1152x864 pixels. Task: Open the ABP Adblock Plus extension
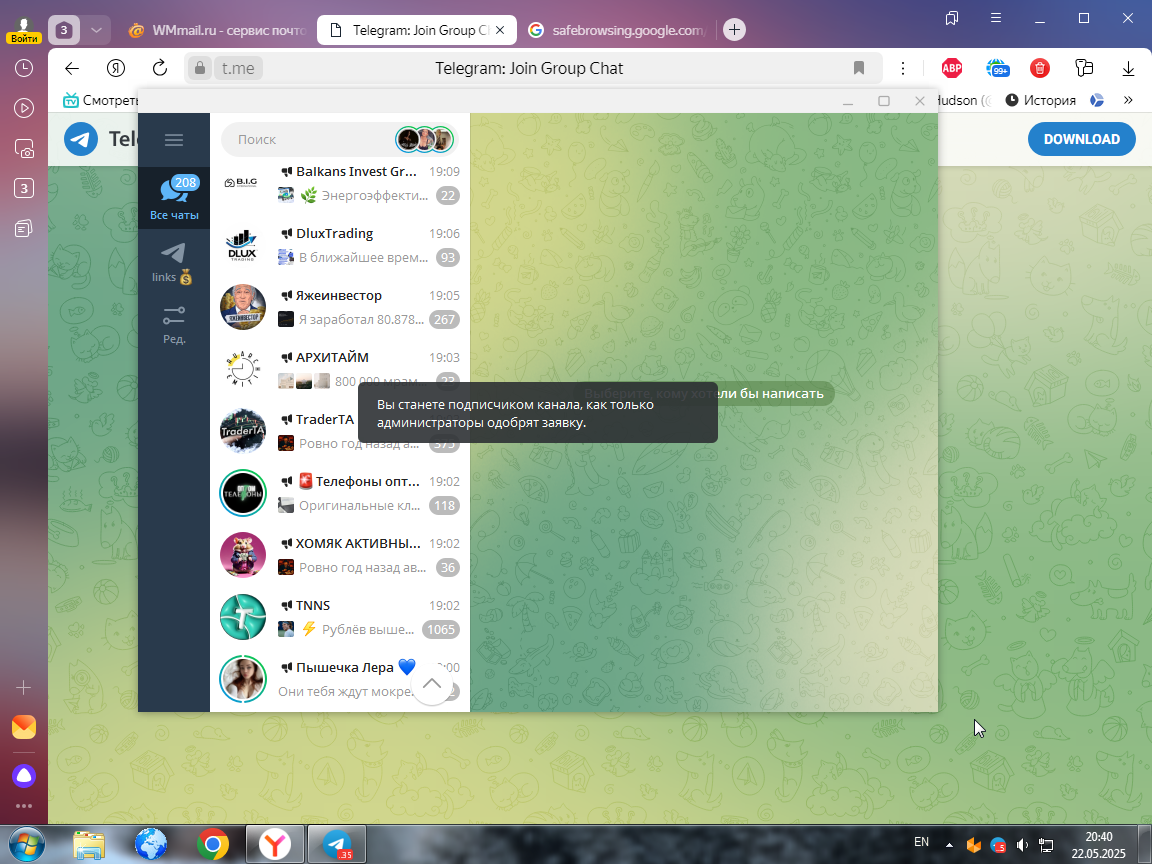(951, 68)
